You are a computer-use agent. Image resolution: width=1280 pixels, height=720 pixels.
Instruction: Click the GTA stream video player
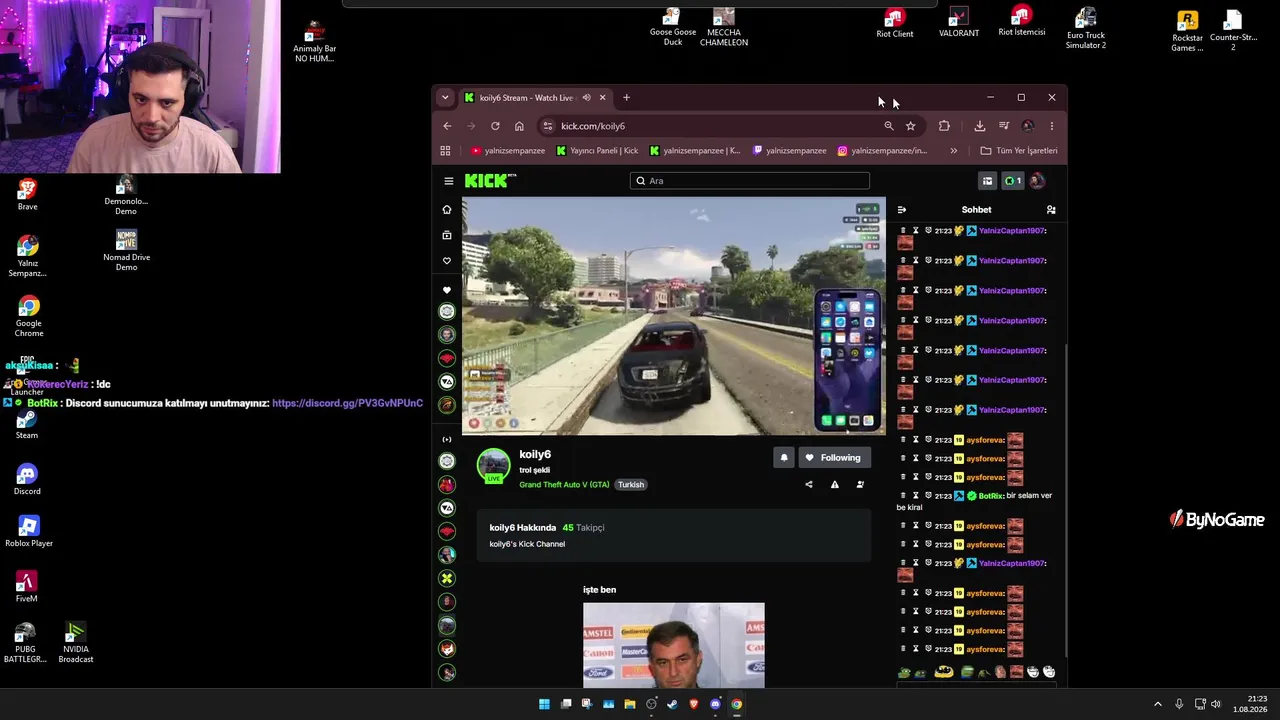click(x=673, y=316)
